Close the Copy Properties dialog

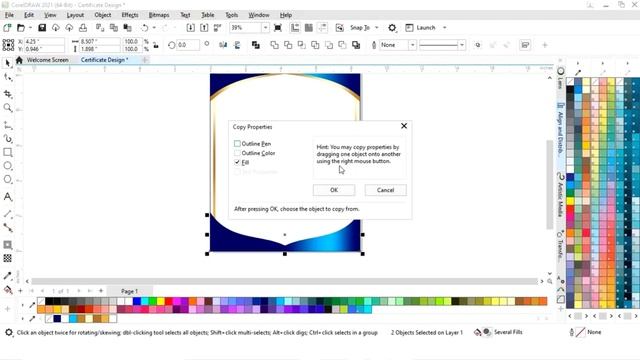coord(404,126)
